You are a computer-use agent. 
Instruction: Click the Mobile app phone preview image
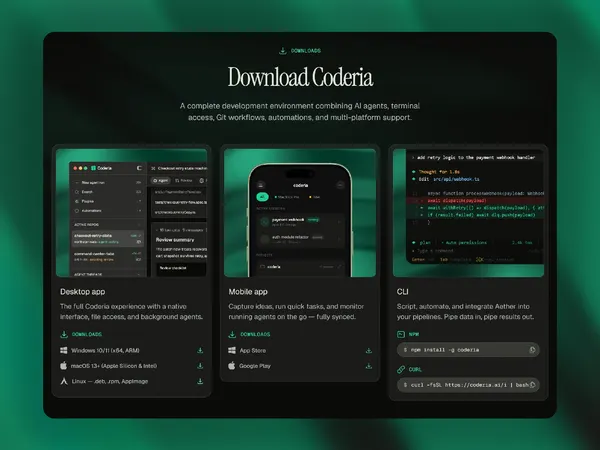click(x=300, y=213)
